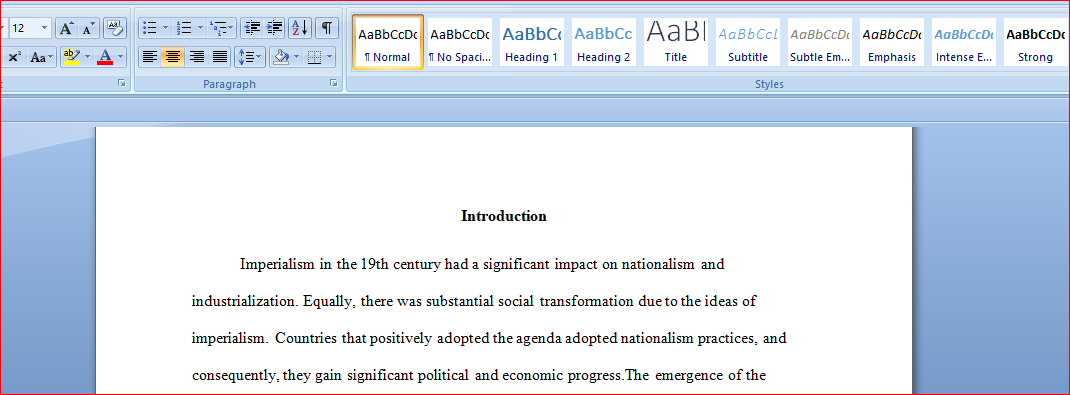Apply yellow text highlight color

tap(71, 57)
